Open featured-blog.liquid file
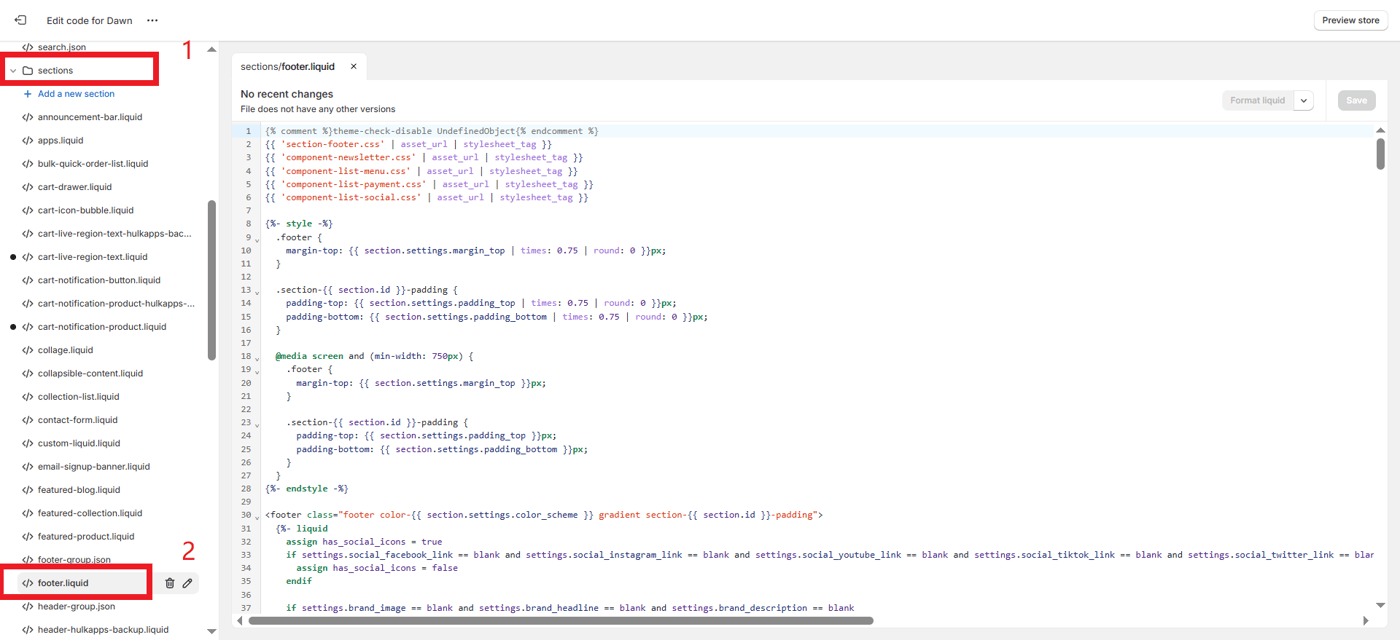Image resolution: width=1400 pixels, height=640 pixels. coord(79,490)
